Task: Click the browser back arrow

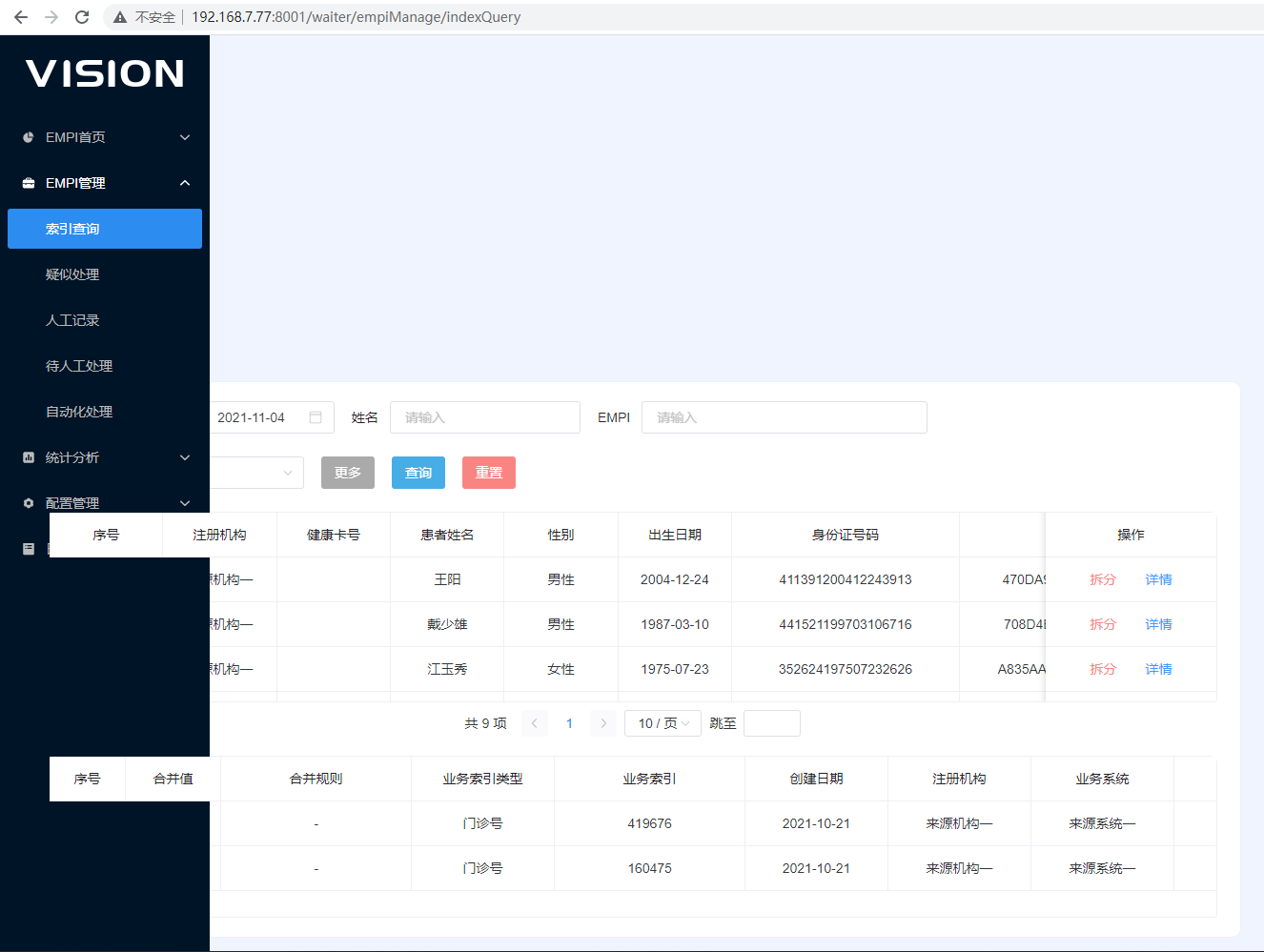Action: point(21,17)
